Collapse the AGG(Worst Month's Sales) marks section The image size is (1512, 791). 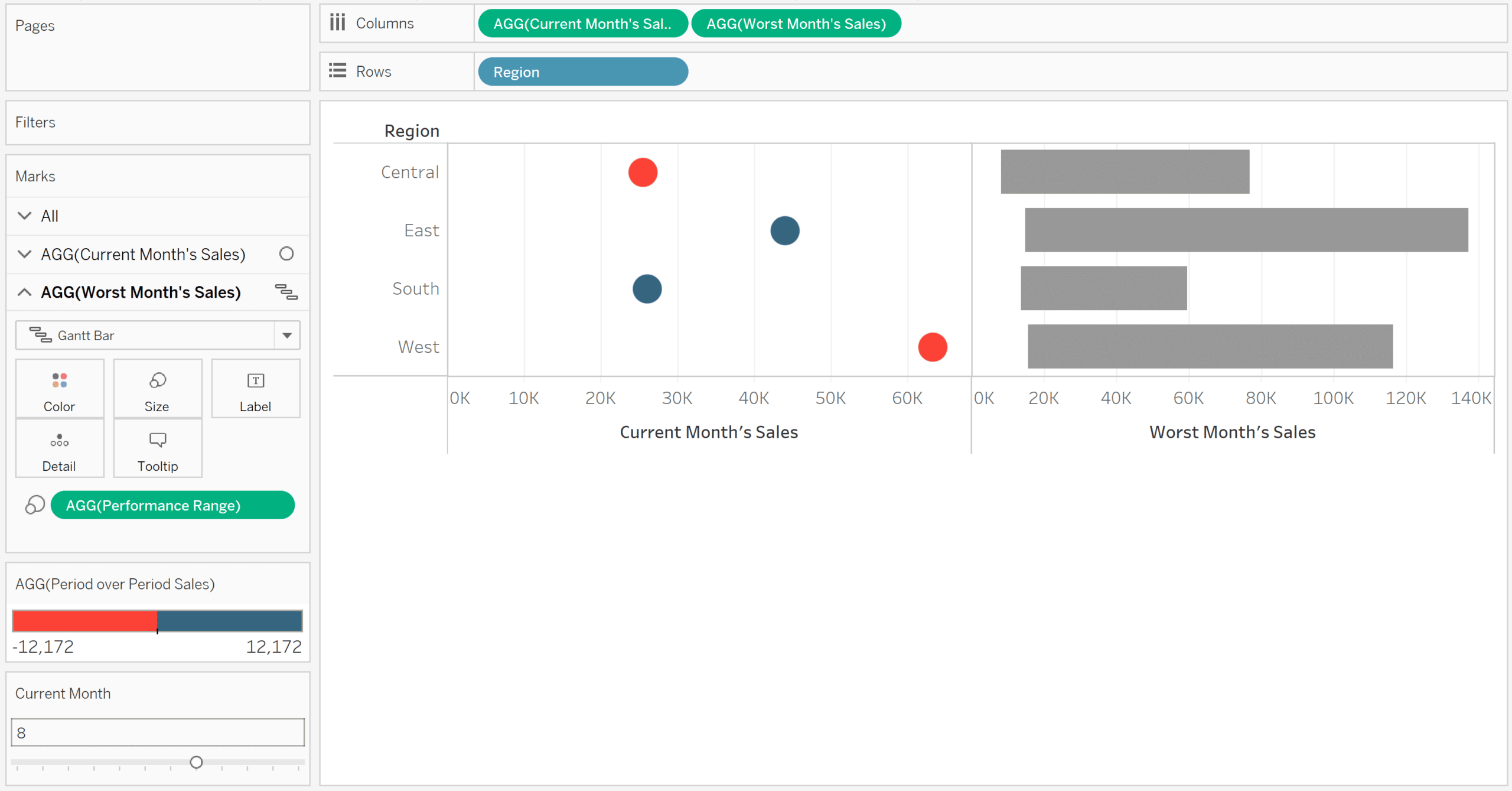[24, 292]
